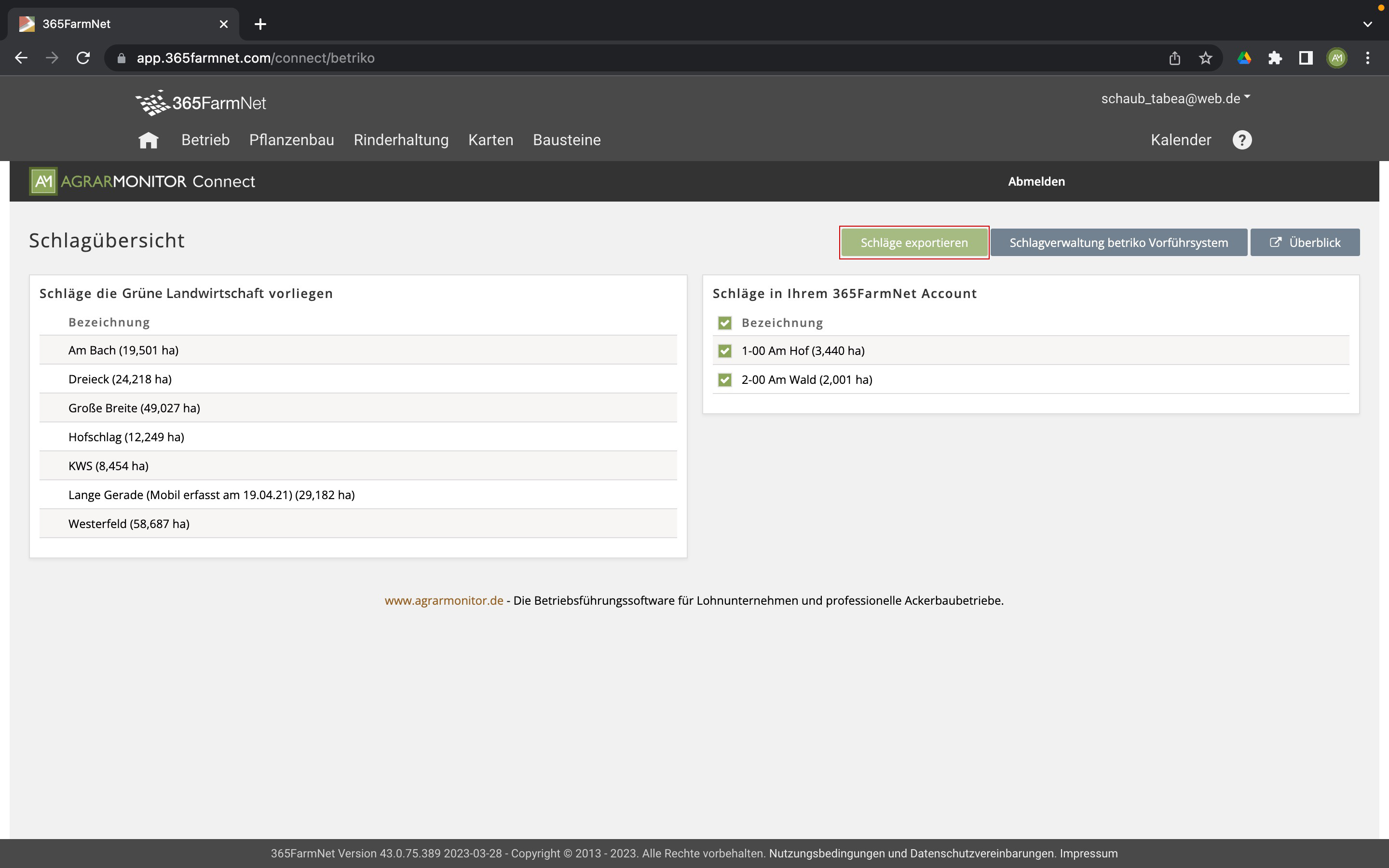Toggle the browser side panel icon
1389x868 pixels.
pos(1306,58)
